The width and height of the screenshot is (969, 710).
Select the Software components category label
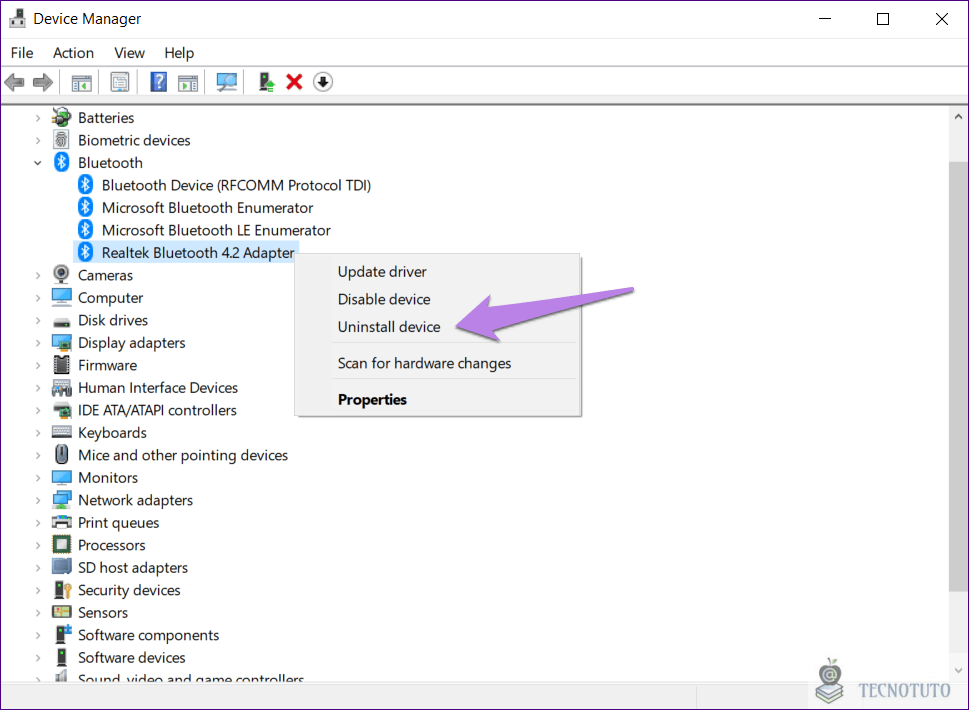tap(148, 635)
